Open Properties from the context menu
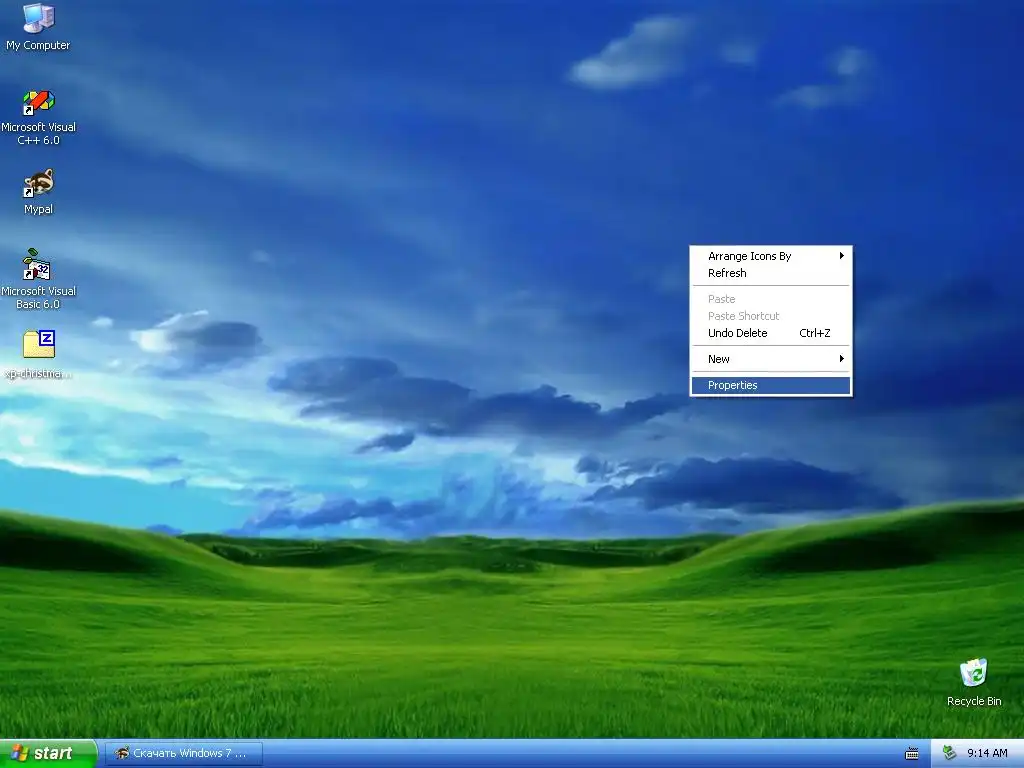Screen dimensions: 1024x768 [771, 385]
